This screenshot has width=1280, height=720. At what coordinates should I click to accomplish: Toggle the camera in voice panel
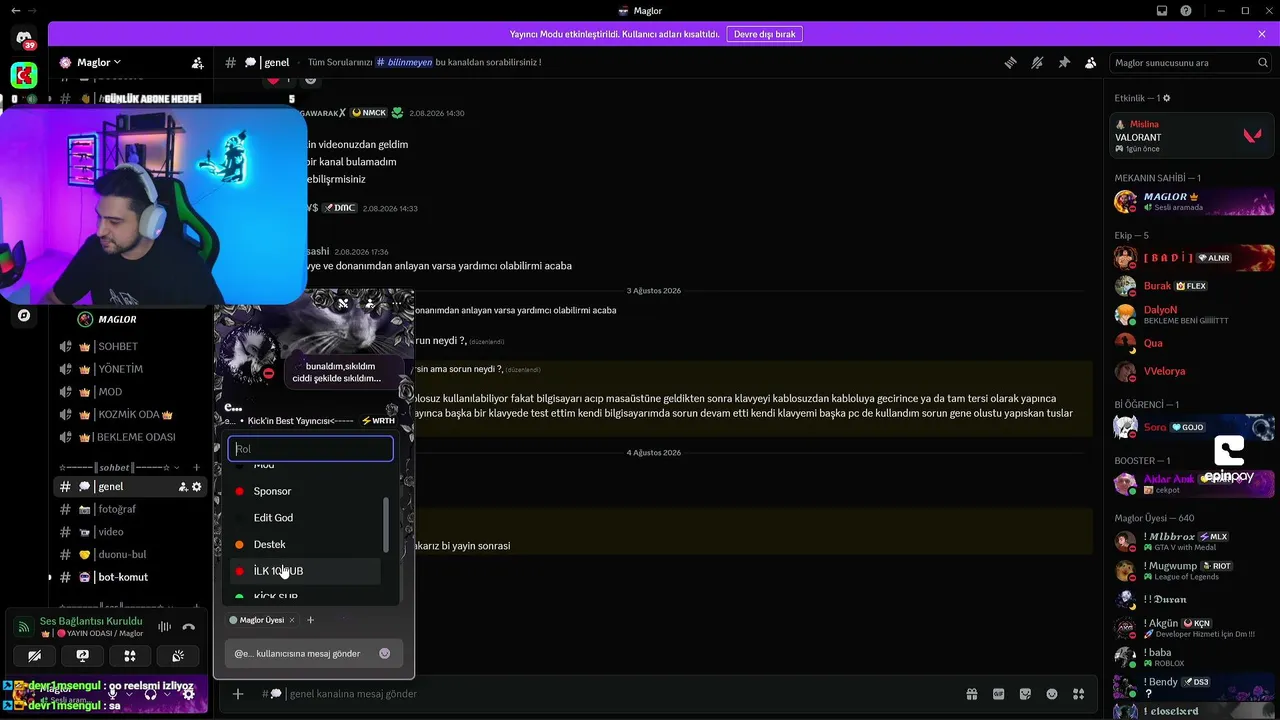[34, 656]
